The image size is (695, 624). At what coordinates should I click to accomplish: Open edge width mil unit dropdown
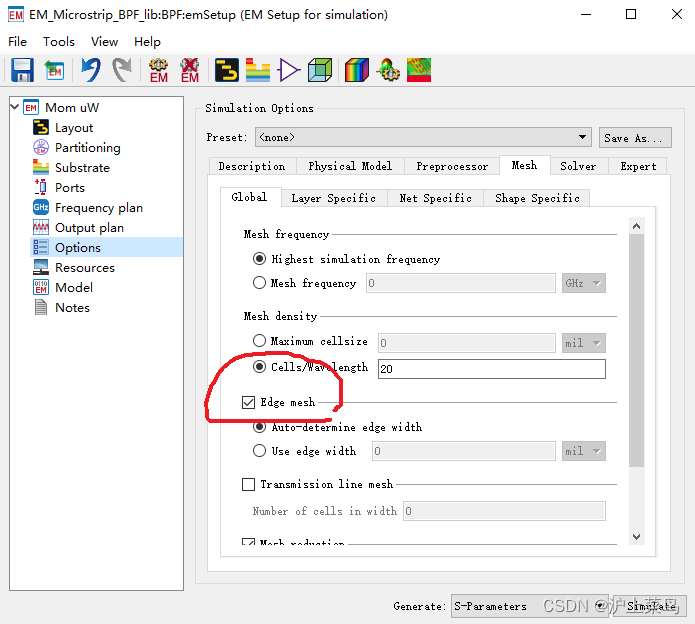[x=583, y=451]
